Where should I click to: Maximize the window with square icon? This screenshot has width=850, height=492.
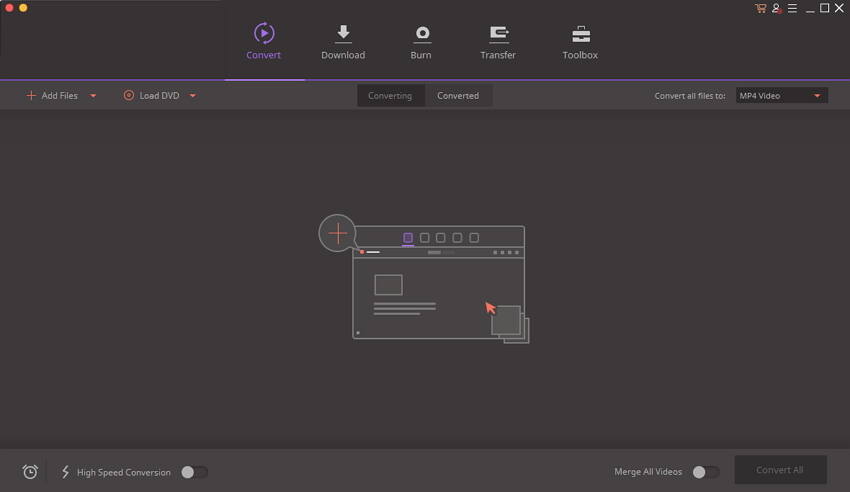[825, 8]
